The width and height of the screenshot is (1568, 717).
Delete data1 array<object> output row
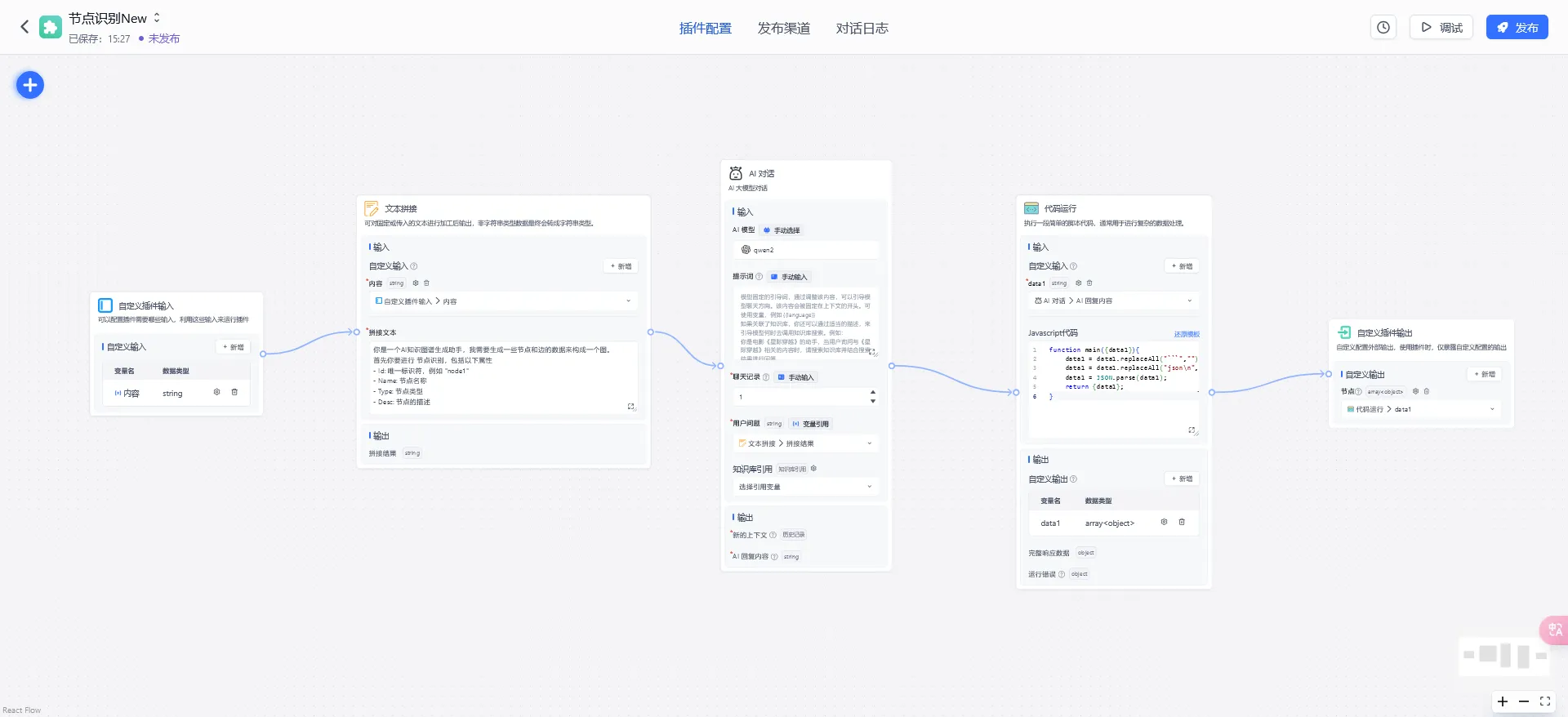pyautogui.click(x=1182, y=522)
